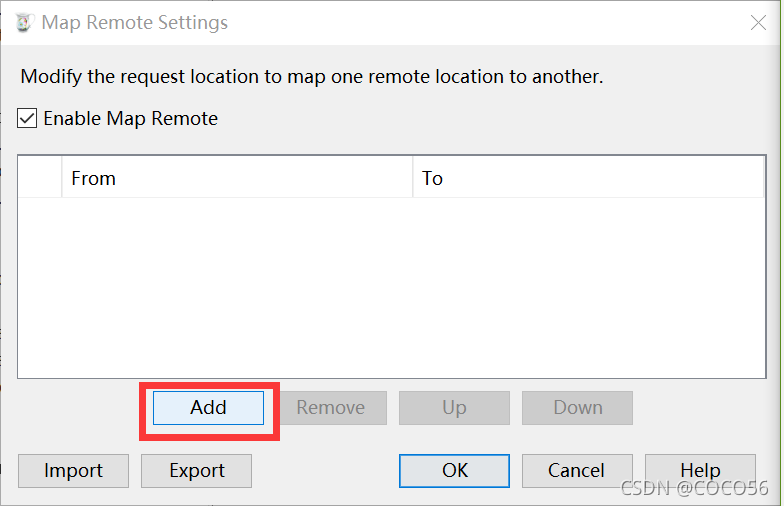Click the Up button to reorder mappings
Viewport: 784px width, 506px height.
454,408
